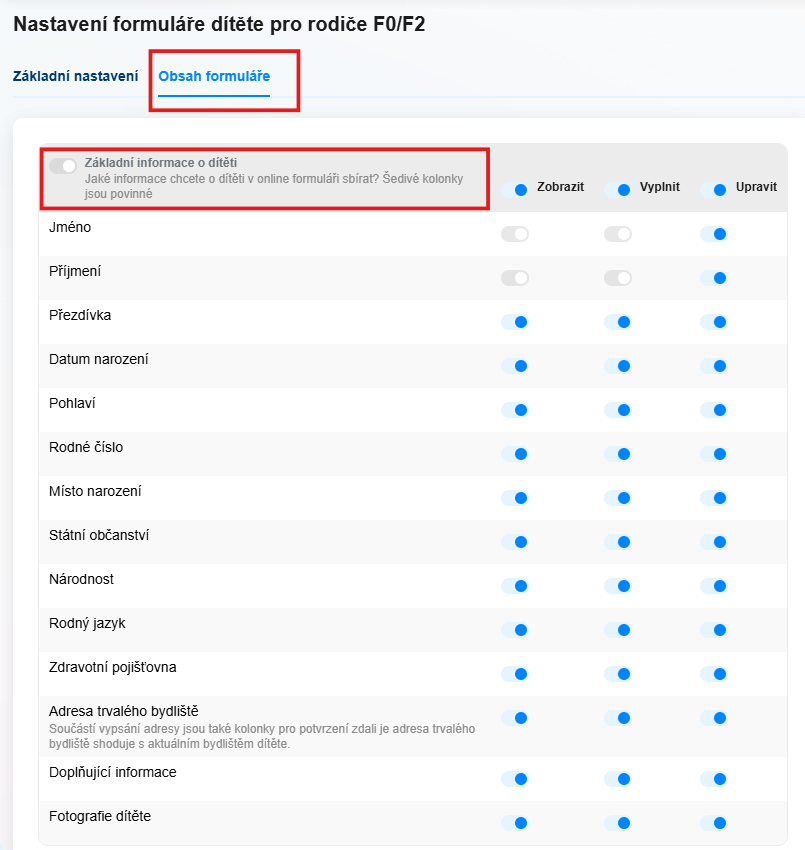Toggle Upravit switch for Příjmení
805x850 pixels.
[714, 278]
